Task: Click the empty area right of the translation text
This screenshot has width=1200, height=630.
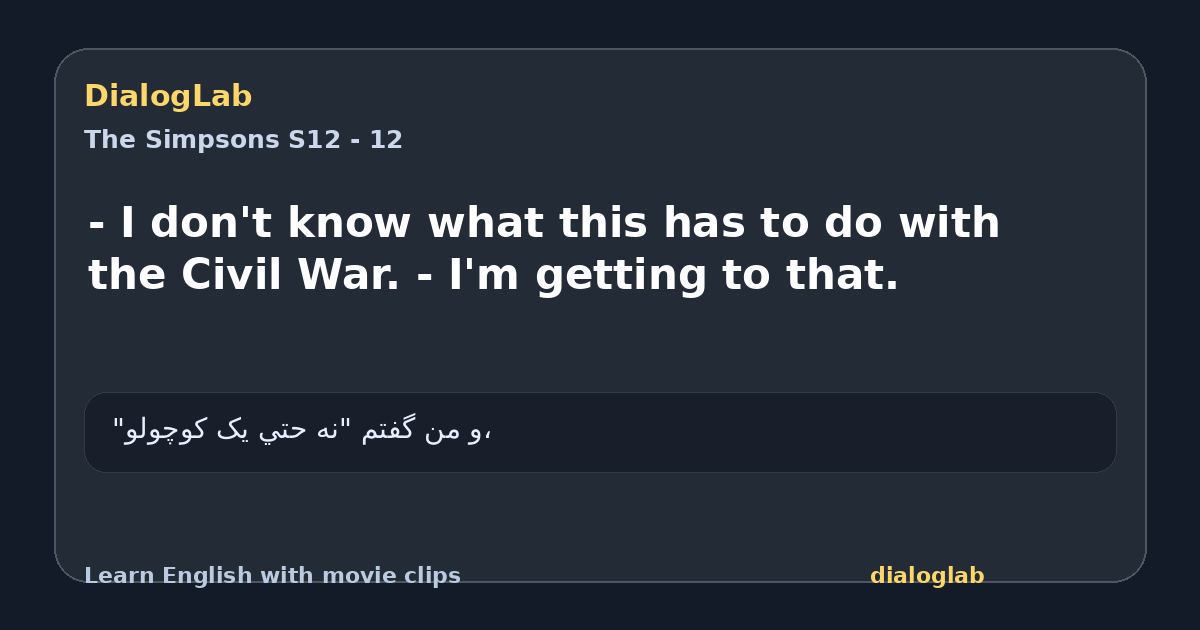Action: (800, 432)
